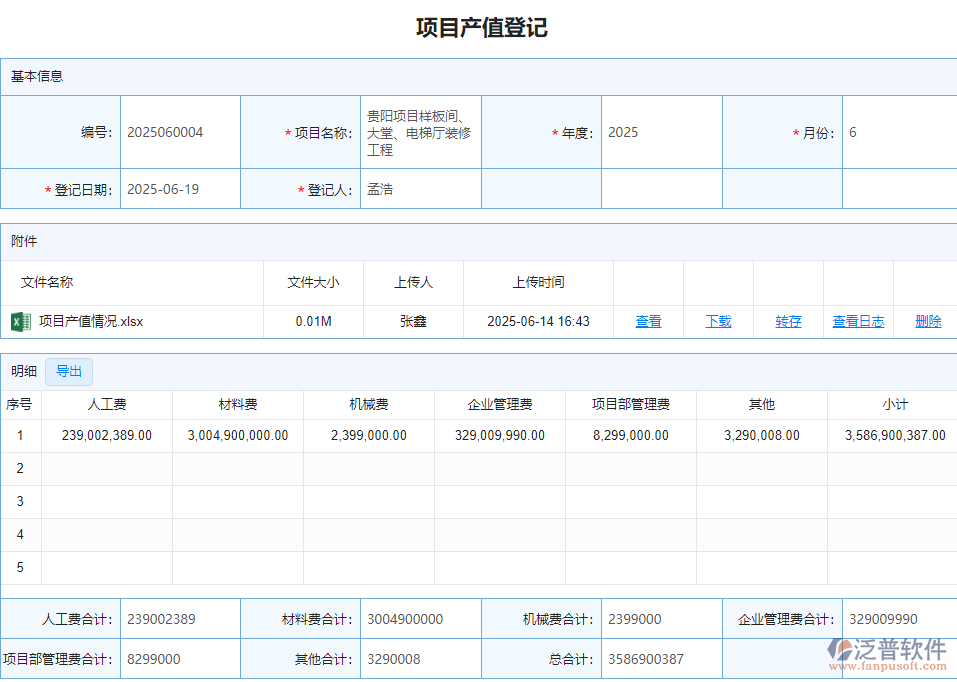Click the 项目名称 cell for the 贵阳 project
957x682 pixels.
(x=420, y=132)
